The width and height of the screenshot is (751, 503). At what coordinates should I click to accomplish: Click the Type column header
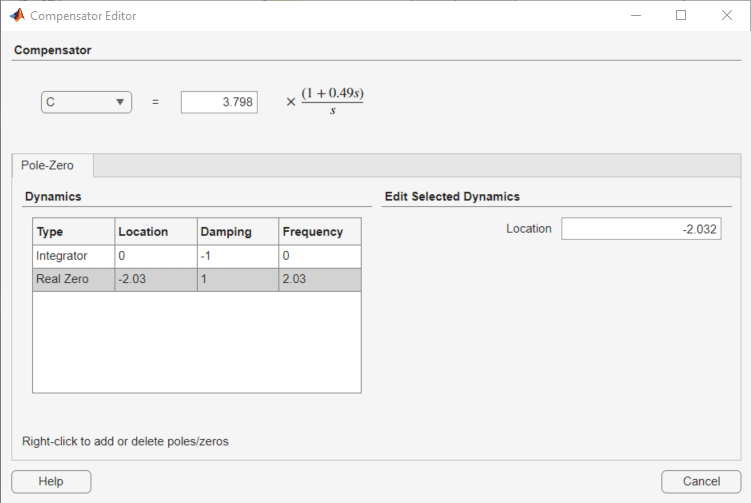[74, 232]
